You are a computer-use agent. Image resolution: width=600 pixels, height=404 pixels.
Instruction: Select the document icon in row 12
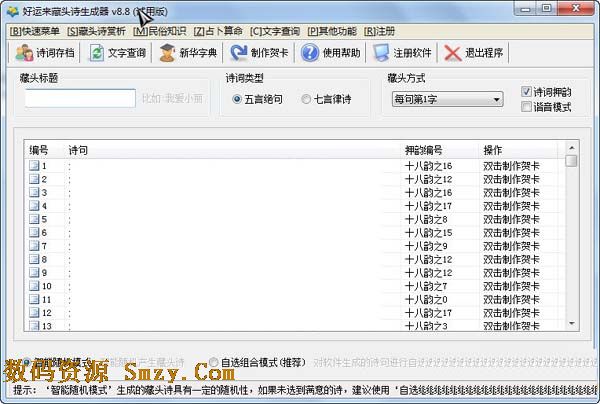[34, 313]
